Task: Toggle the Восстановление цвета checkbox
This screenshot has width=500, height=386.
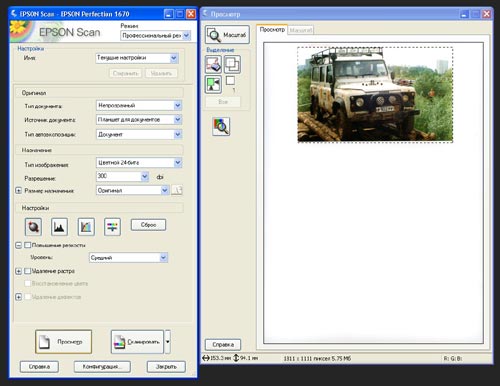Action: point(28,283)
